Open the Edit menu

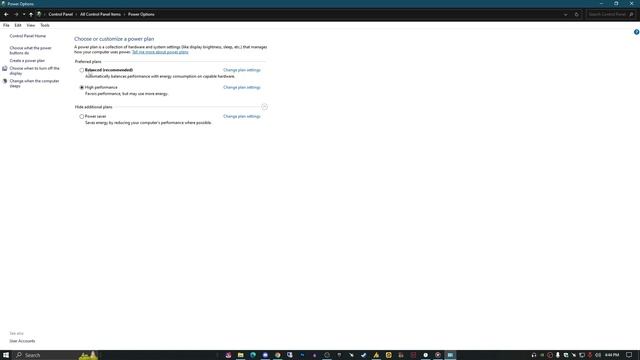pyautogui.click(x=18, y=25)
